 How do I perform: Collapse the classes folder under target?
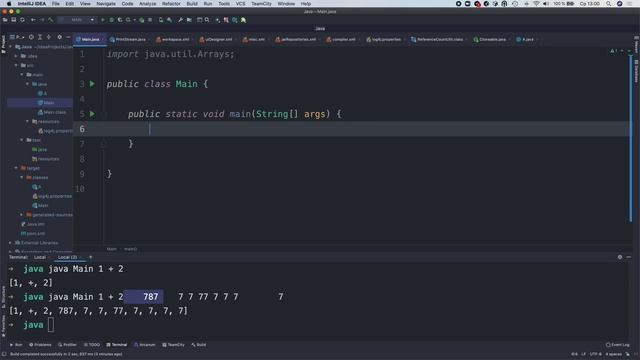click(22, 177)
